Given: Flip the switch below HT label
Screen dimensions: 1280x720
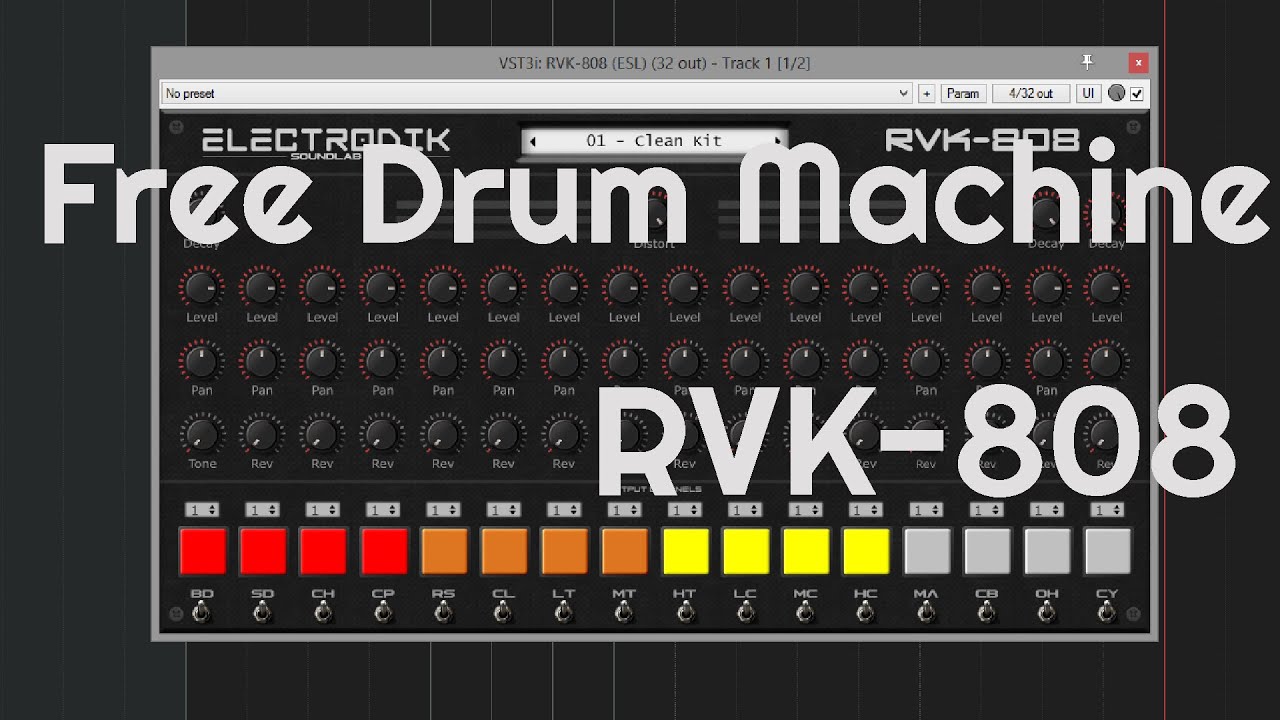Looking at the screenshot, I should click(685, 612).
